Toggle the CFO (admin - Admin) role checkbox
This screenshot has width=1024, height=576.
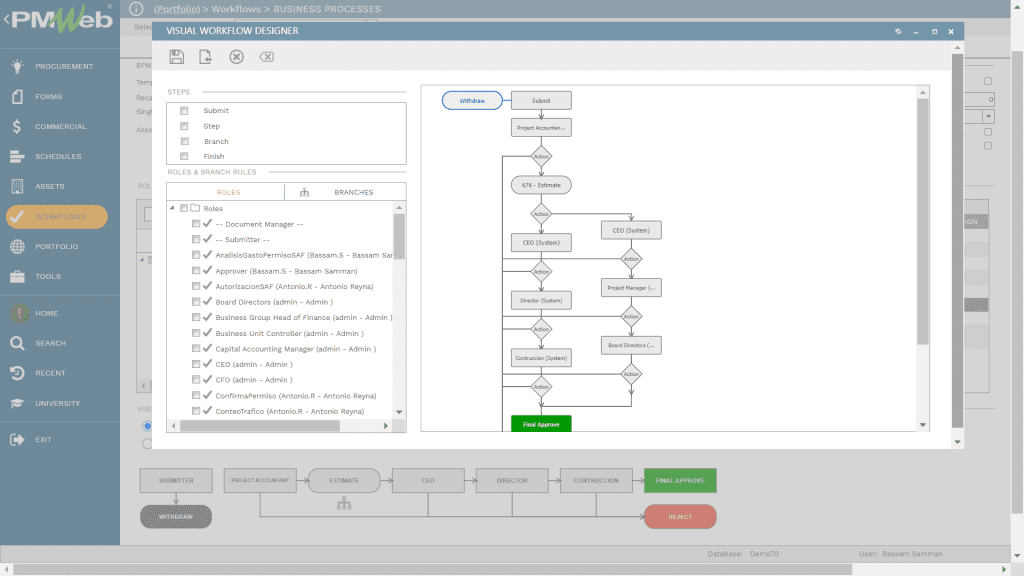pos(196,379)
